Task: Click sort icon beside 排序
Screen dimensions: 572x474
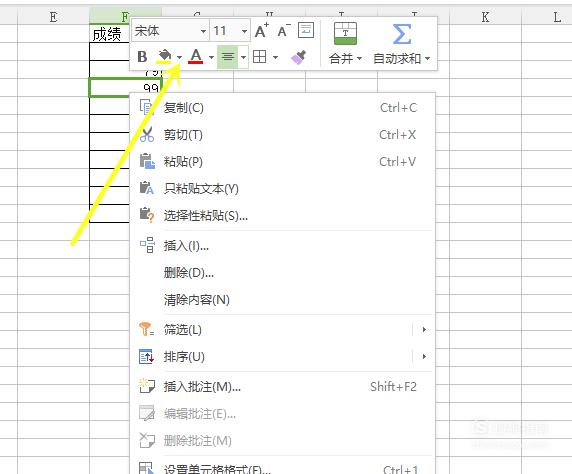Action: [146, 357]
